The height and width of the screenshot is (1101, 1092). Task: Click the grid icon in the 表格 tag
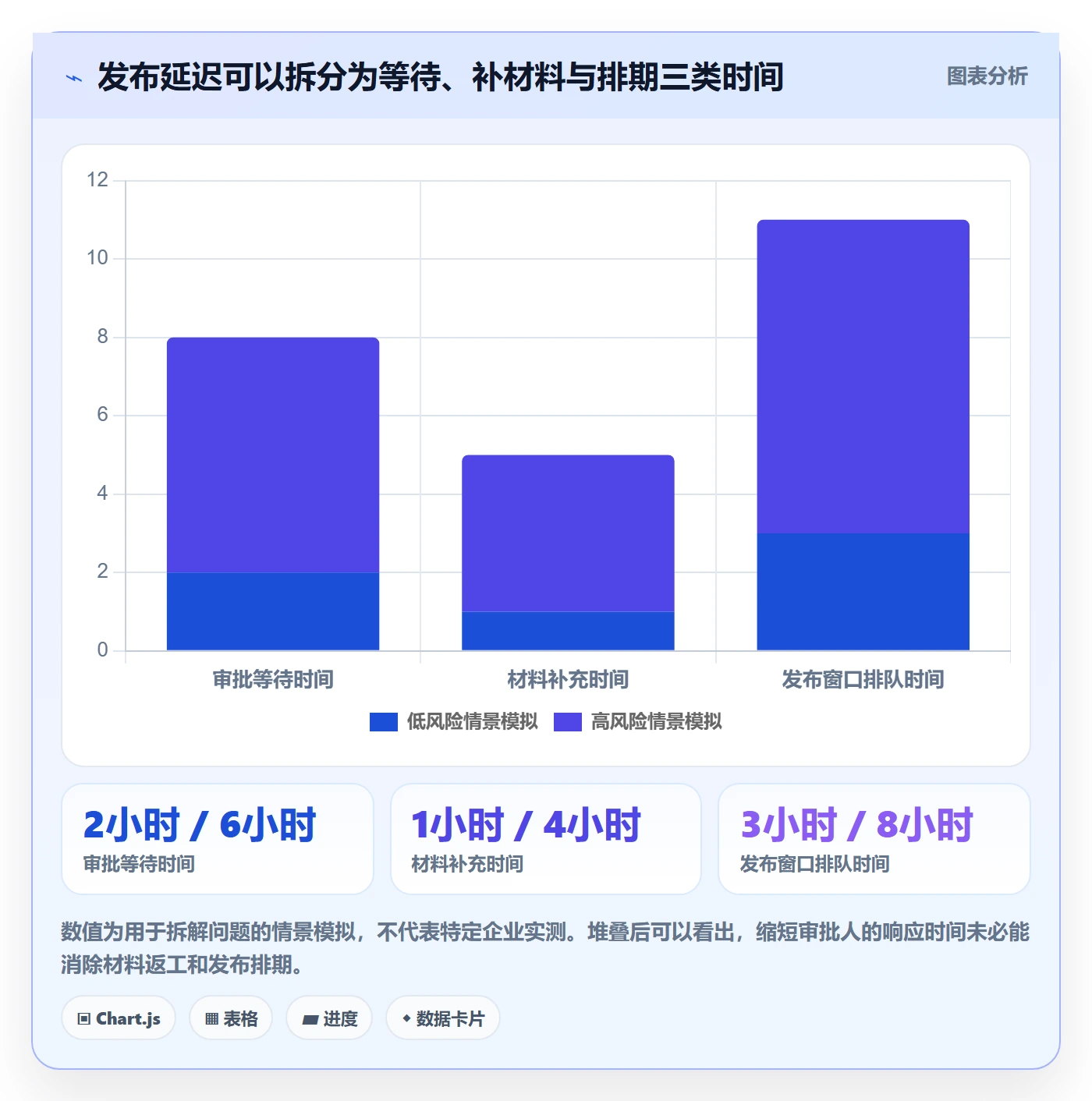[211, 1019]
